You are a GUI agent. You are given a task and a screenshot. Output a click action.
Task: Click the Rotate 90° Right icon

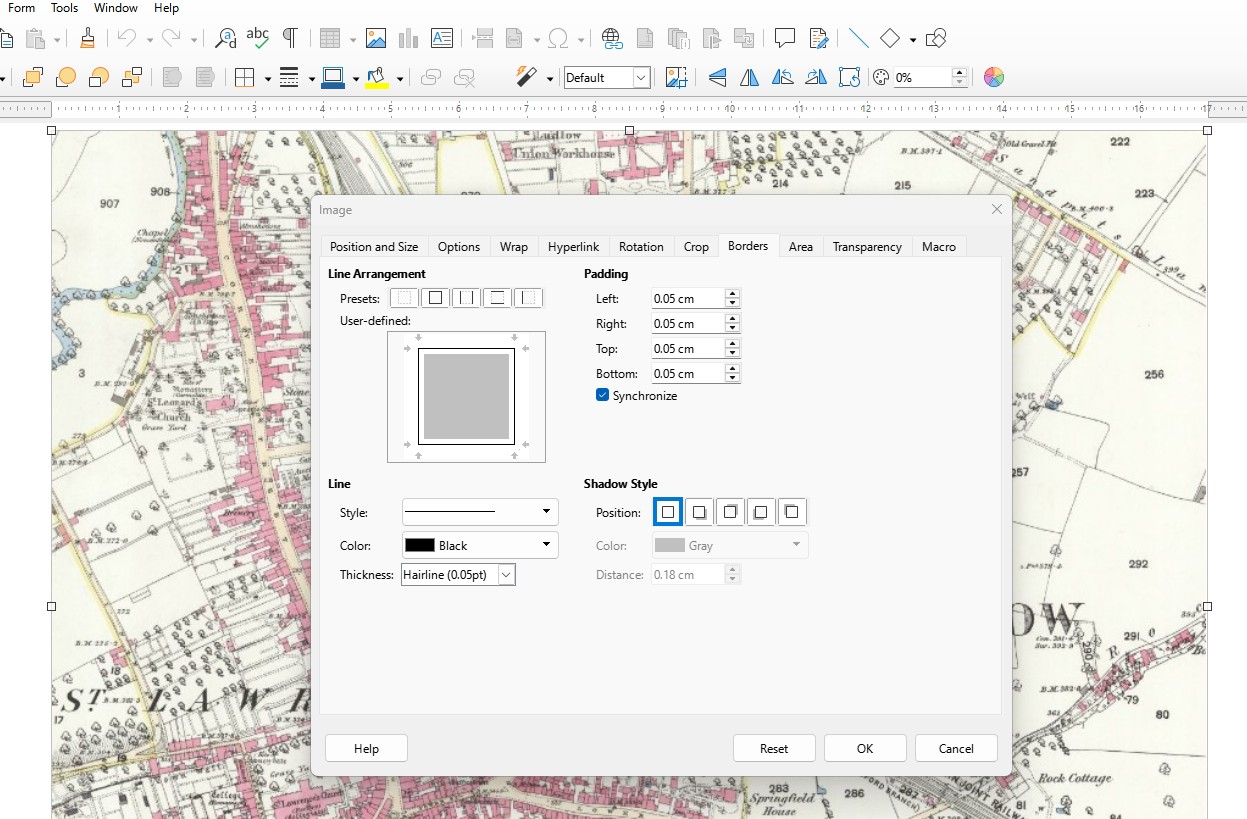click(x=816, y=77)
